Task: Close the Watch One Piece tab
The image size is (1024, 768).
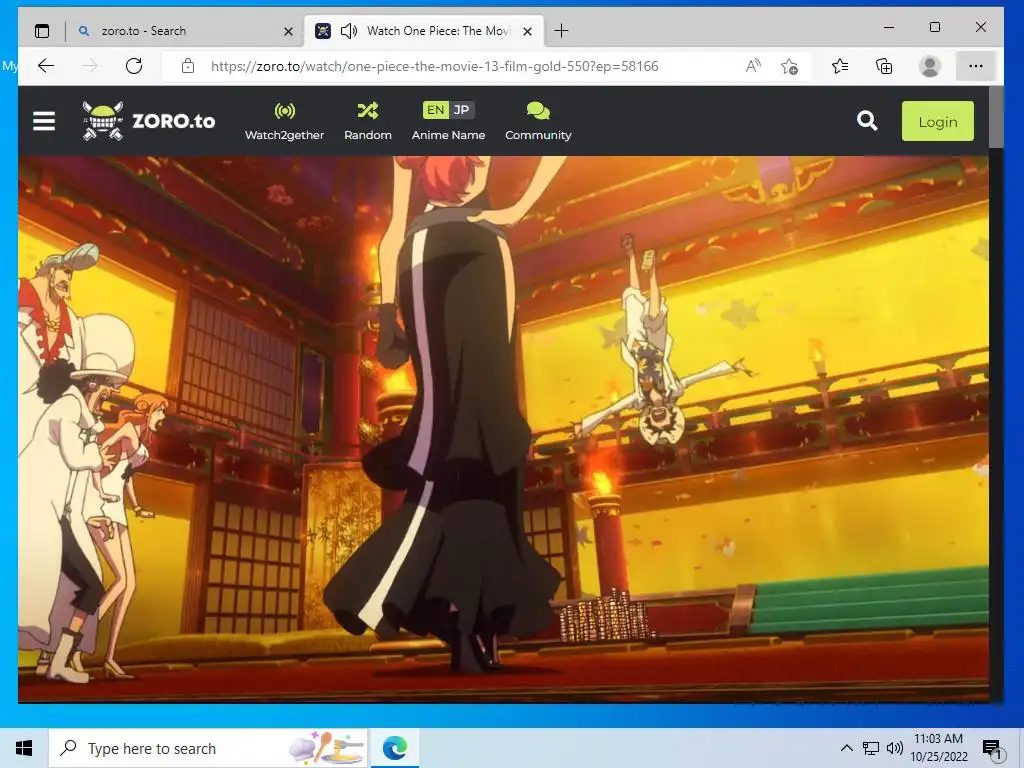Action: tap(528, 31)
